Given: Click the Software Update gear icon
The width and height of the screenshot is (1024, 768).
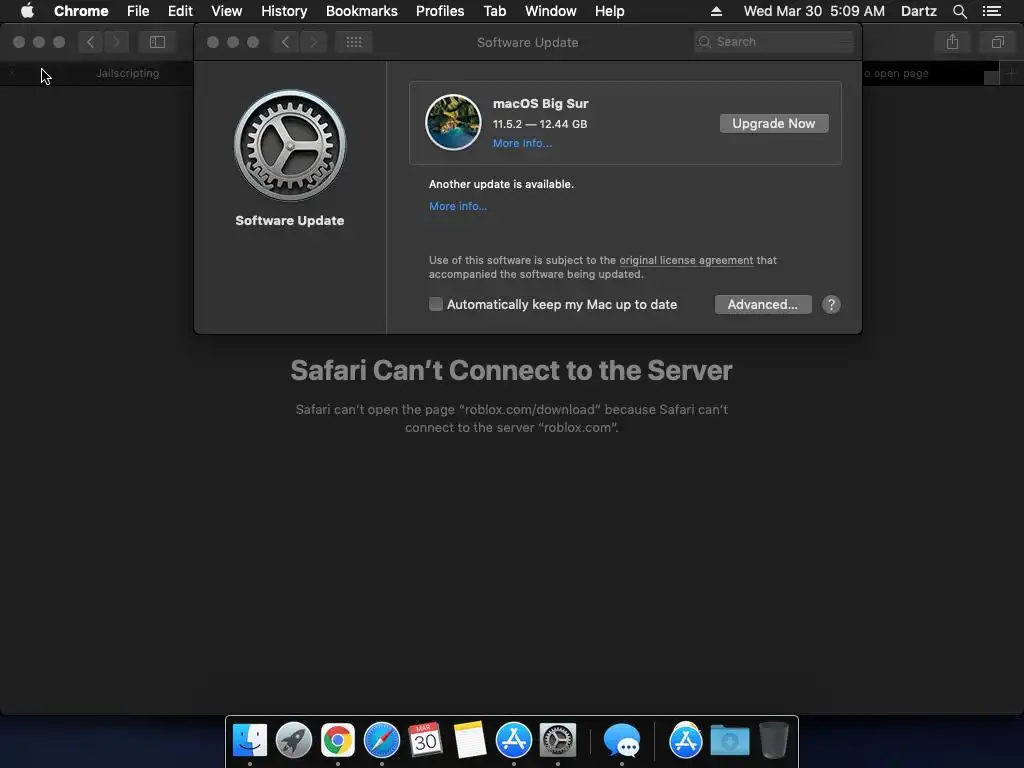Looking at the screenshot, I should point(290,145).
